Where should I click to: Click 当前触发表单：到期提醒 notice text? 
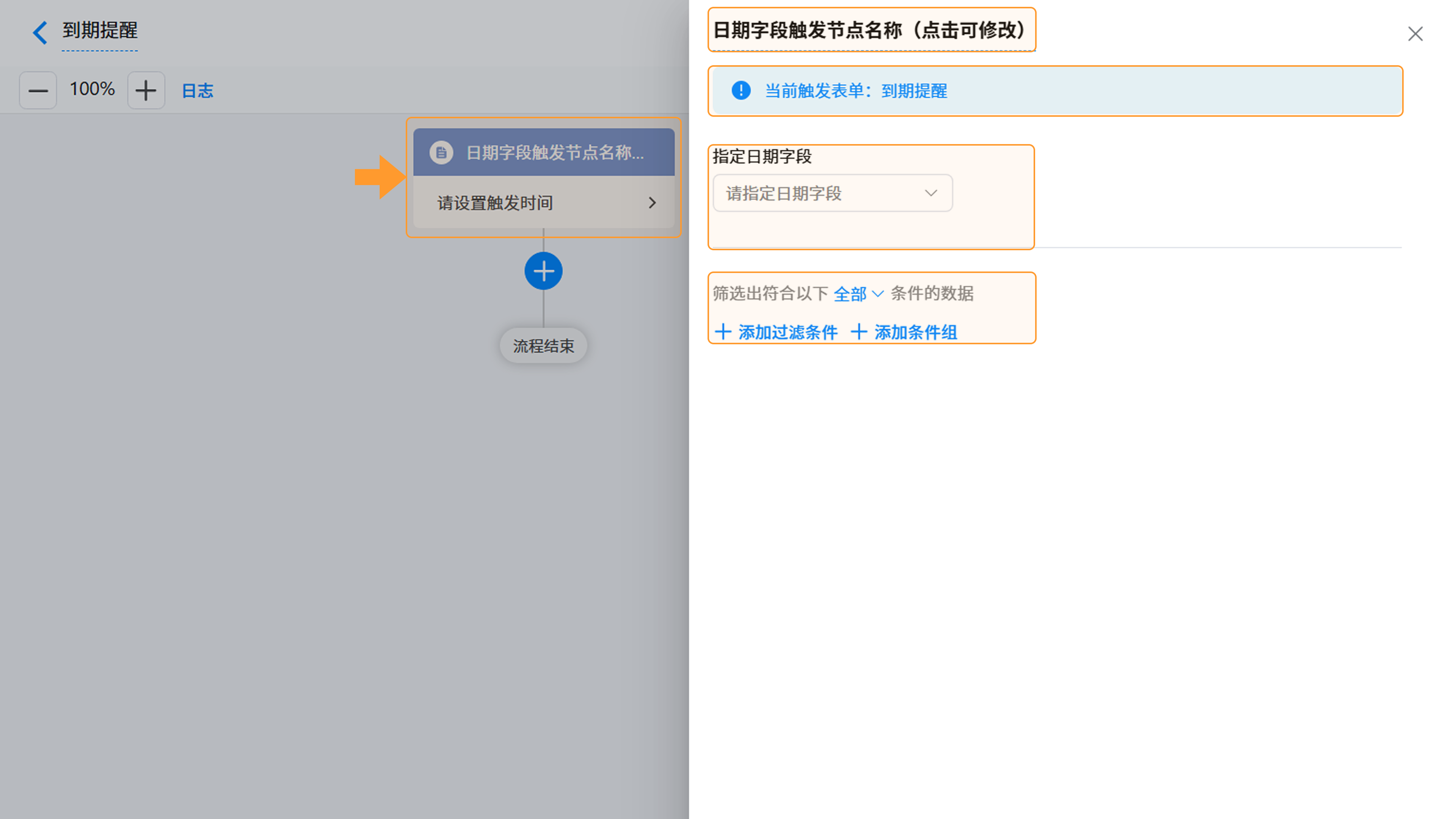pos(856,91)
